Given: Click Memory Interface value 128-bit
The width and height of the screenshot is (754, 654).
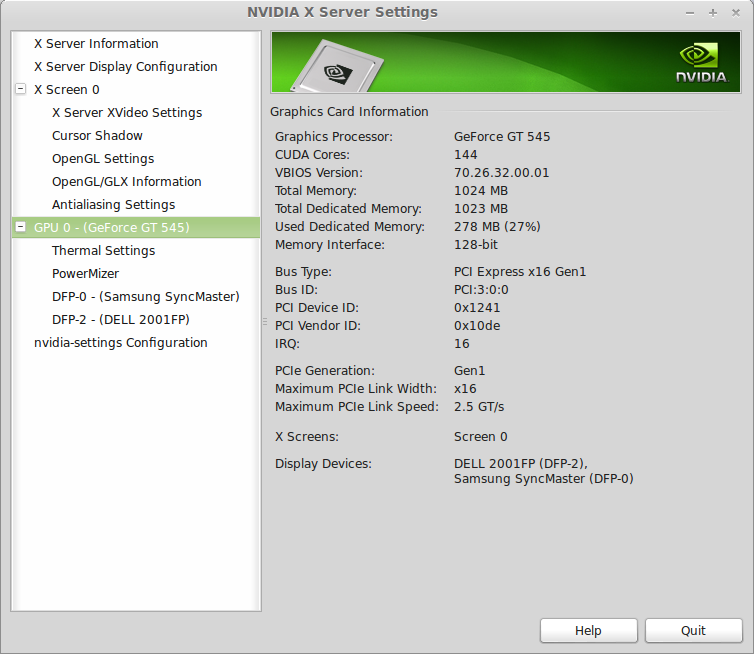Looking at the screenshot, I should point(476,245).
